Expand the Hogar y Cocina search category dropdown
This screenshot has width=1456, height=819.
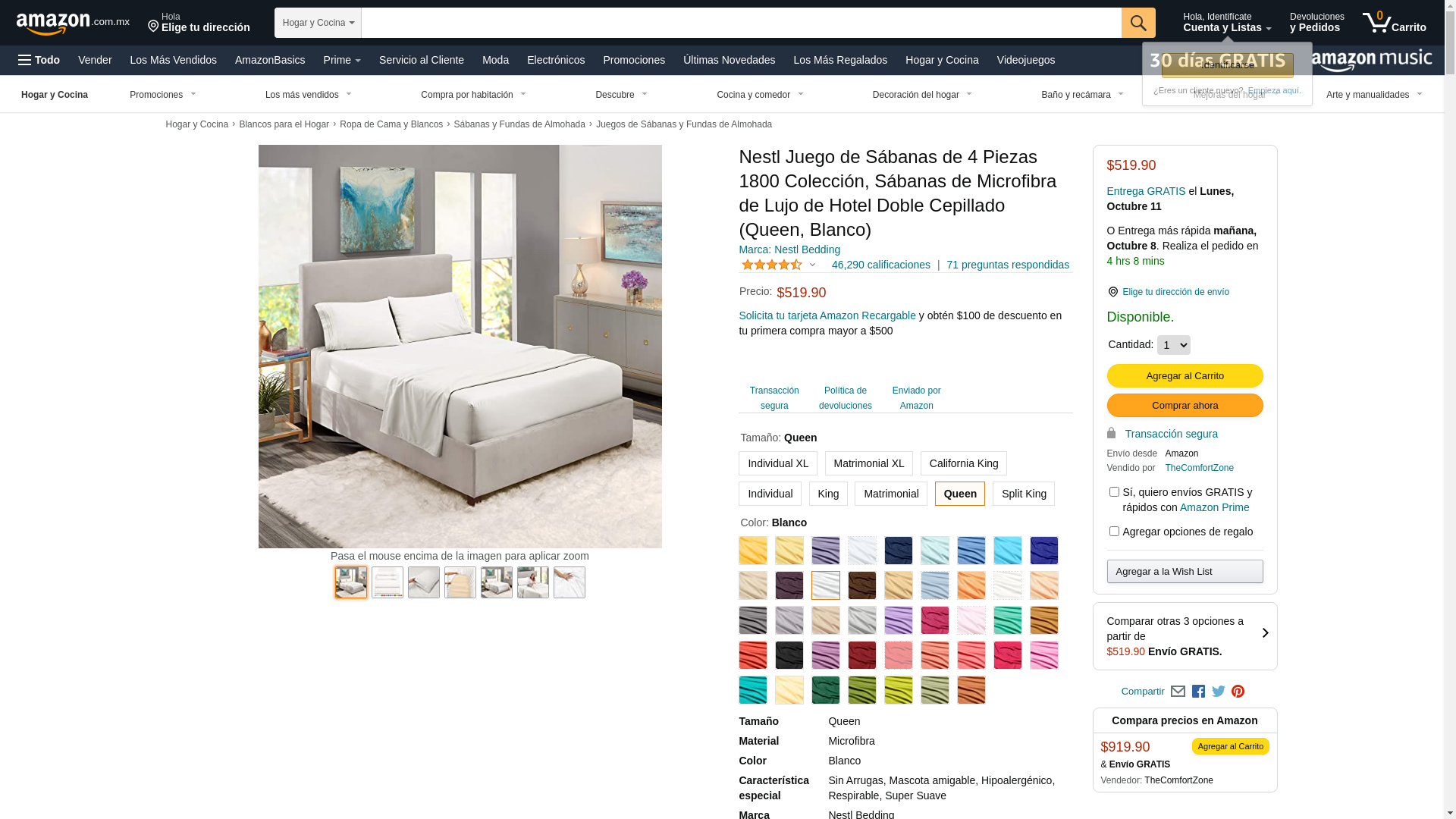(x=318, y=23)
